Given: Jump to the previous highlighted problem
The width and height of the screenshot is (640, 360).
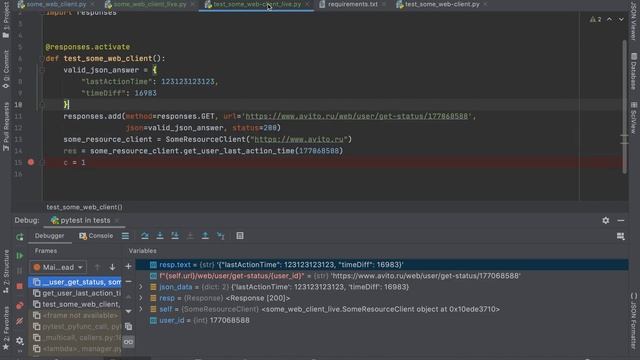Looking at the screenshot, I should click(x=609, y=19).
